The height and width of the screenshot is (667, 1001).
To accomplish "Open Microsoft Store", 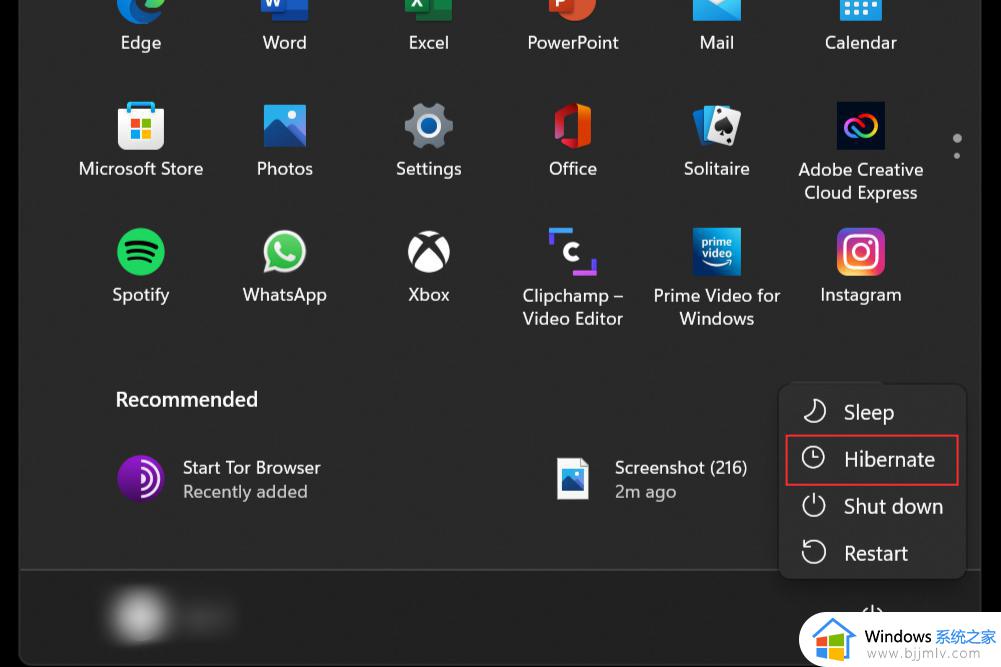I will click(140, 140).
